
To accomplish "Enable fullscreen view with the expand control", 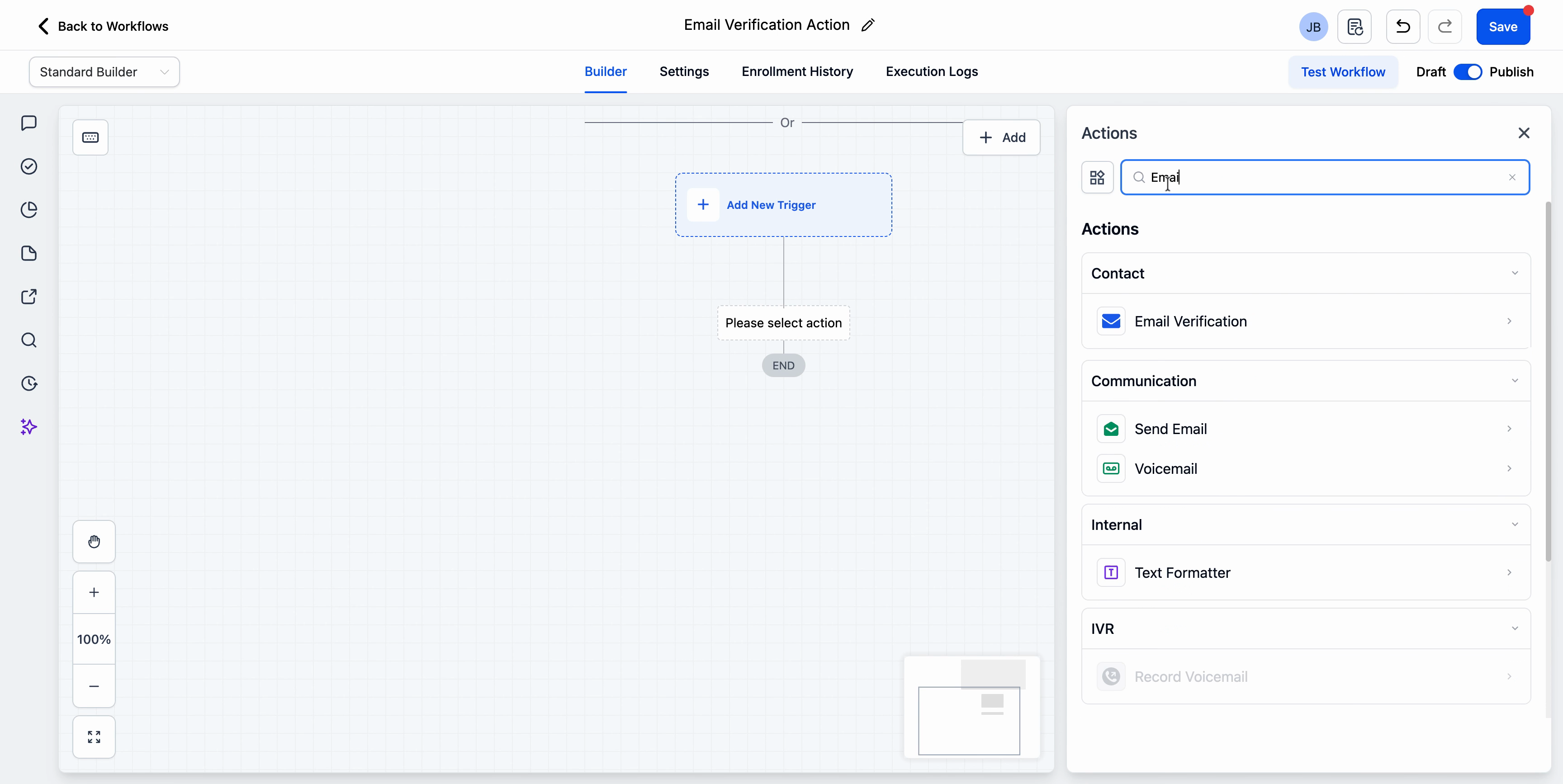I will (94, 737).
